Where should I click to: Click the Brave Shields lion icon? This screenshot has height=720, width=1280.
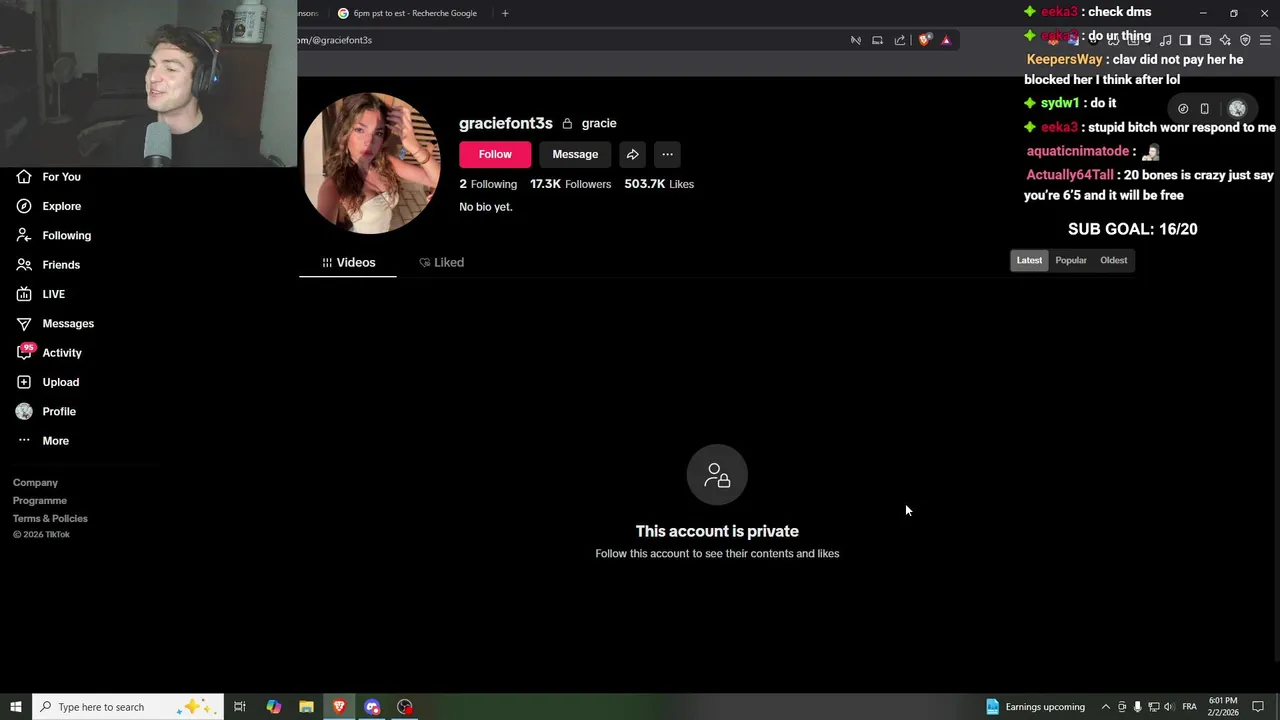click(x=924, y=40)
